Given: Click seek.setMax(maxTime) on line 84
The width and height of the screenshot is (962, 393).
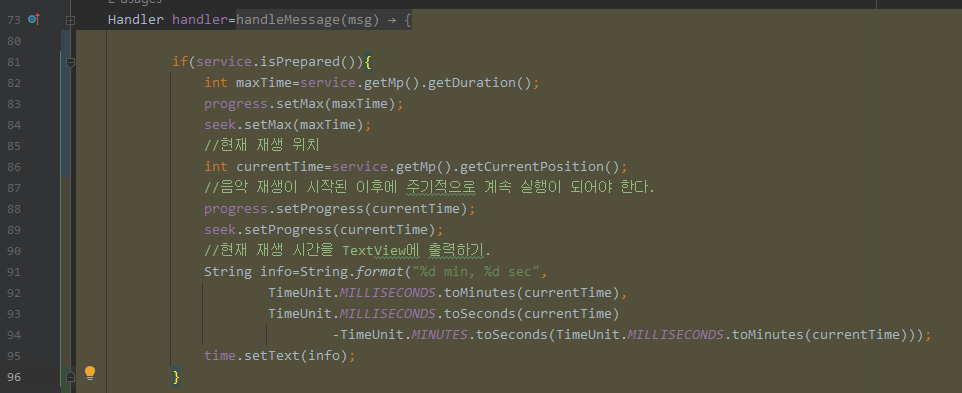Looking at the screenshot, I should pyautogui.click(x=285, y=125).
